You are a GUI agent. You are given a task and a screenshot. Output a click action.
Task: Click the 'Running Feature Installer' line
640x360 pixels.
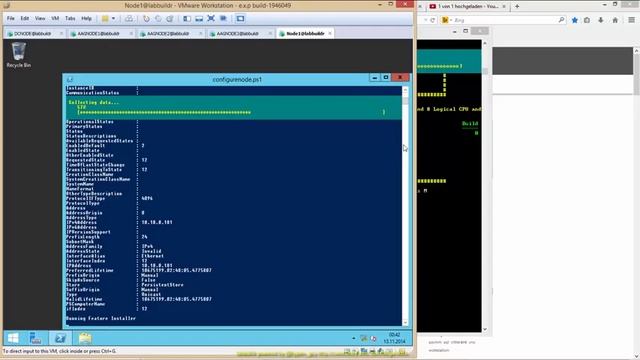click(x=101, y=318)
